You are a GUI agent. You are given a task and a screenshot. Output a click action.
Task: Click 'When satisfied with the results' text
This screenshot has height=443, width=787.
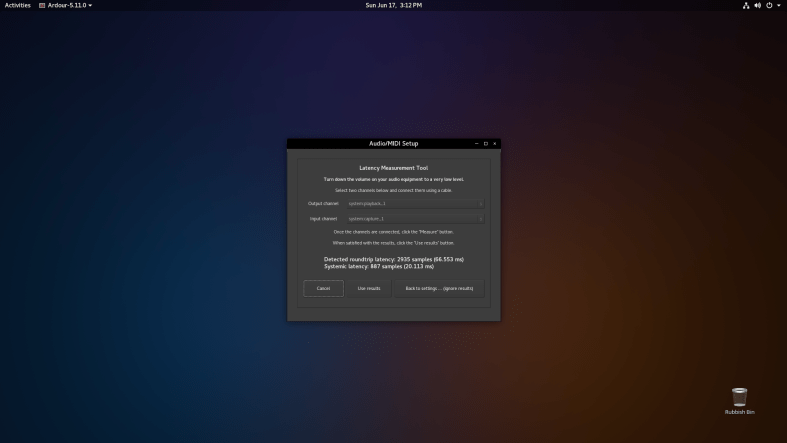click(394, 243)
